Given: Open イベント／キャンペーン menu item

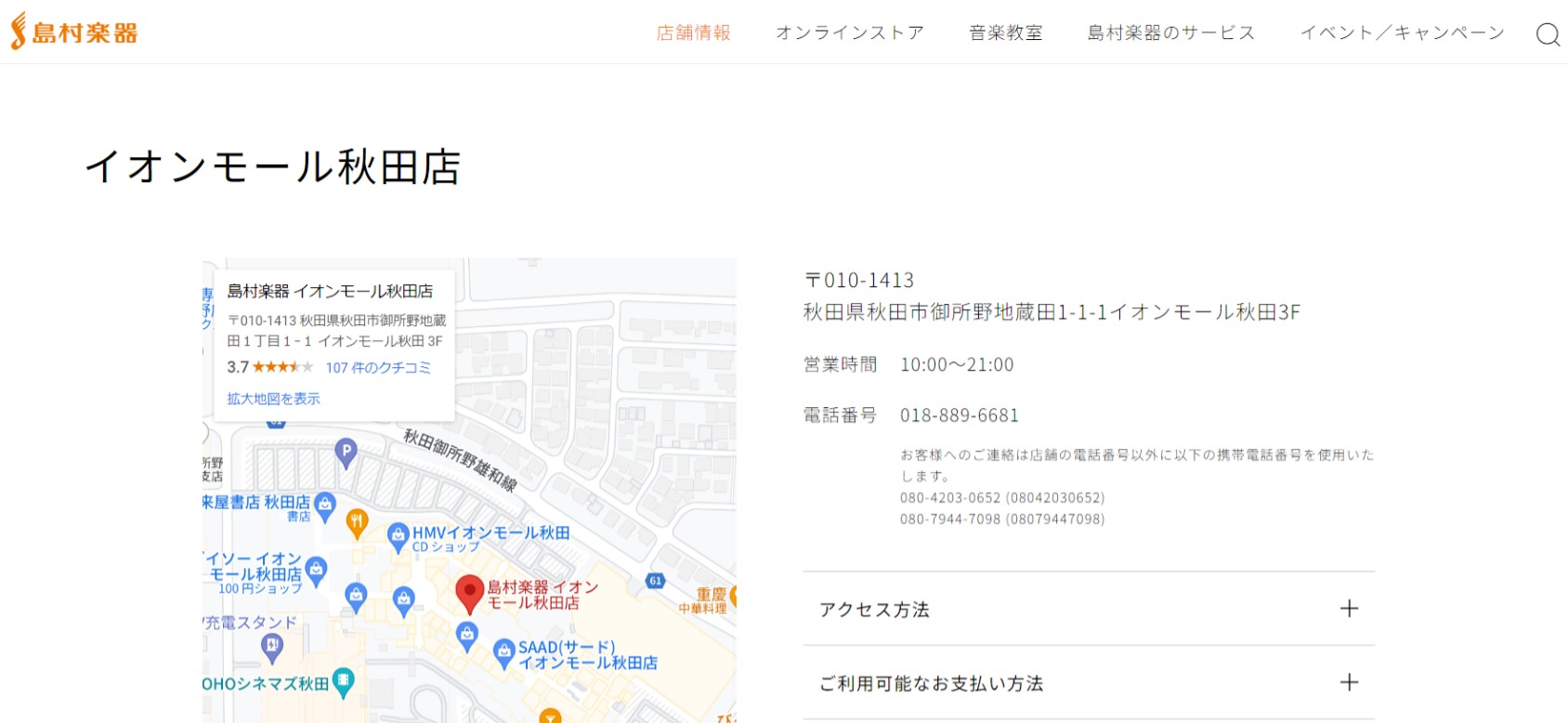Looking at the screenshot, I should pos(1402,33).
